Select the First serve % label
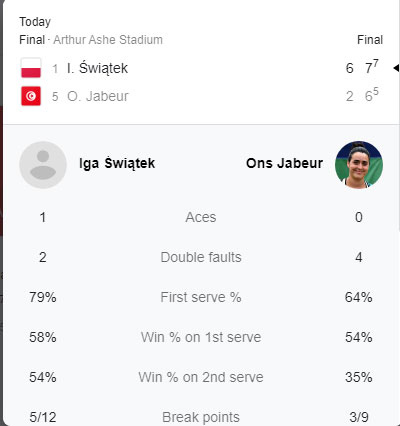Image resolution: width=400 pixels, height=426 pixels. [201, 297]
